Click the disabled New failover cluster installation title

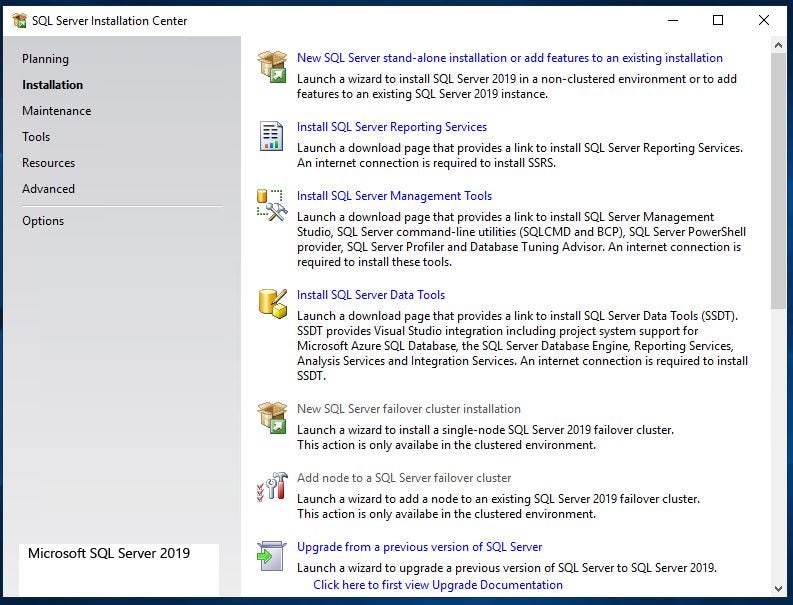pyautogui.click(x=409, y=409)
